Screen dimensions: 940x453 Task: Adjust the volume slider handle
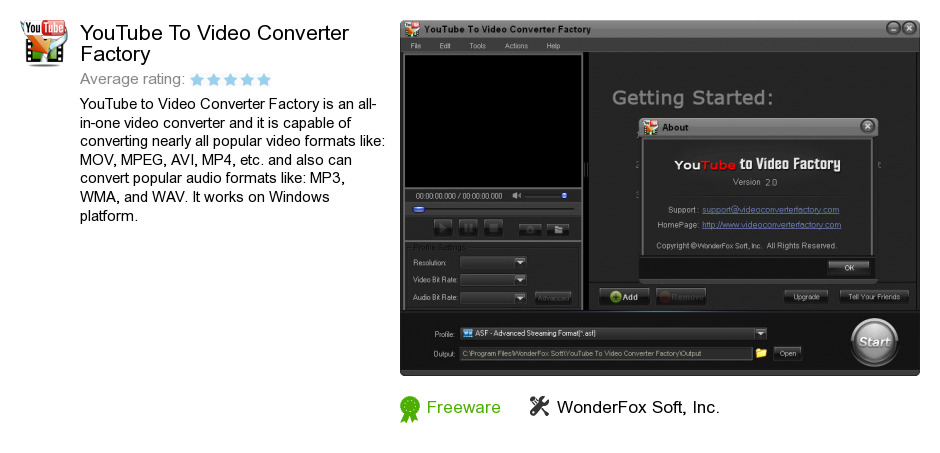[564, 195]
